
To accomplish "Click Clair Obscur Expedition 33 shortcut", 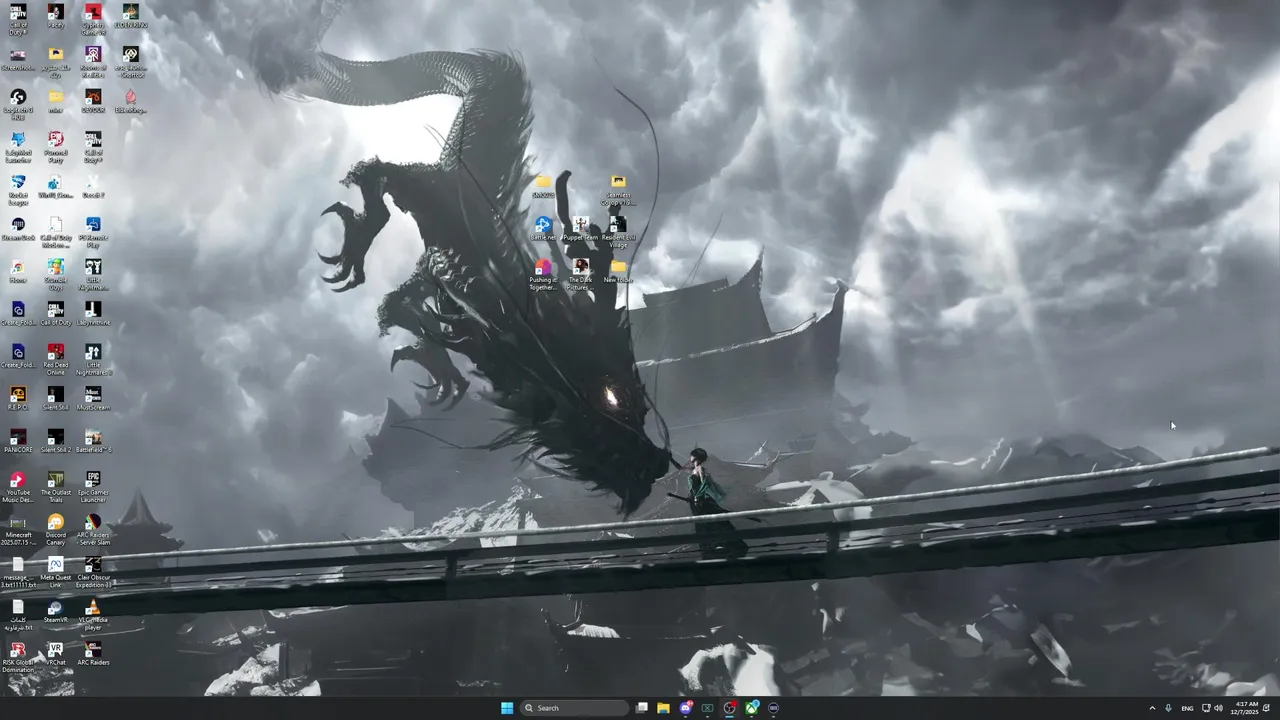I will (x=93, y=570).
